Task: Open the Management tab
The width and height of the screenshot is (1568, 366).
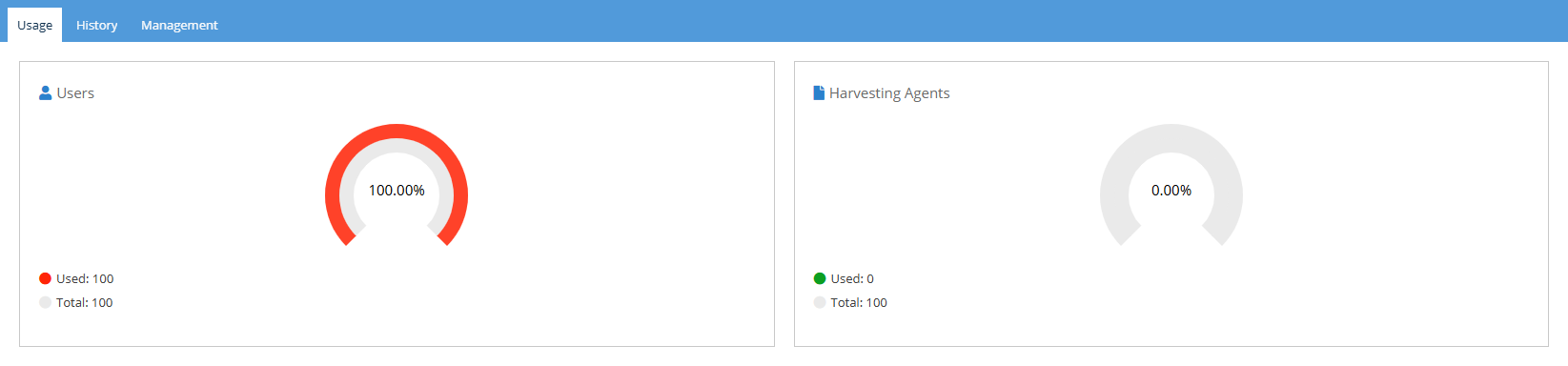Action: (179, 25)
